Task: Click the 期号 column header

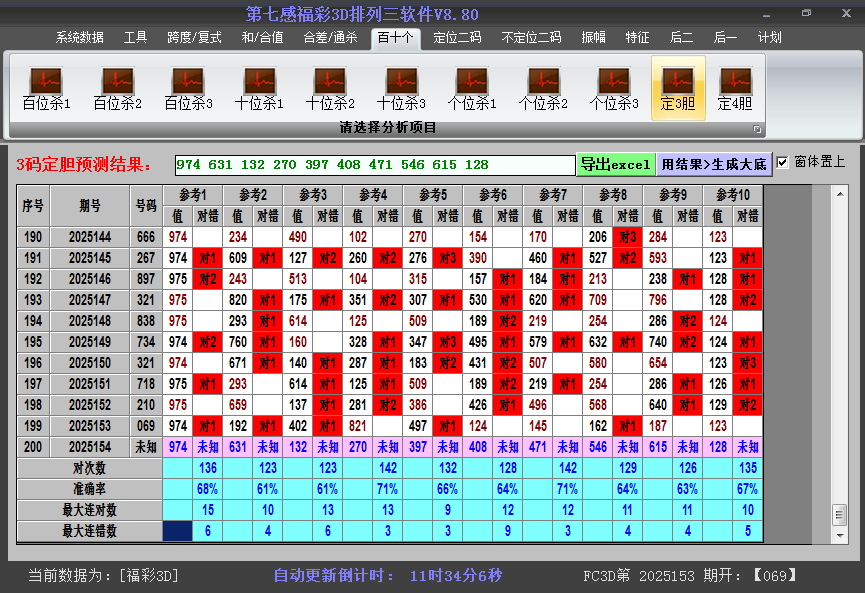Action: pos(90,205)
